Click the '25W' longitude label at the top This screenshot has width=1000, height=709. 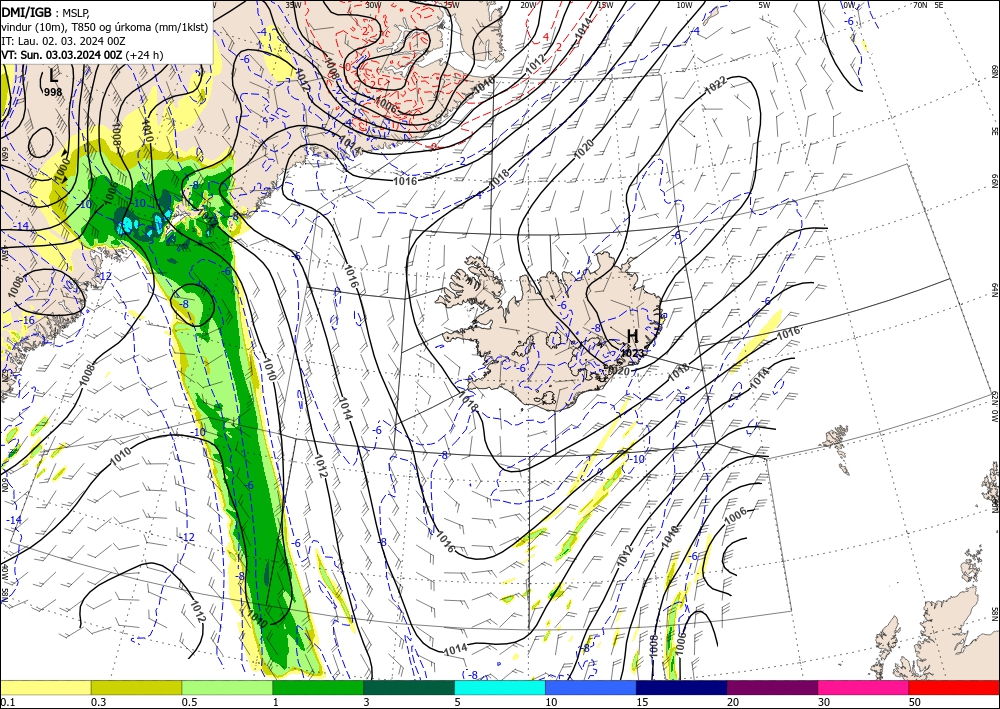pyautogui.click(x=451, y=5)
